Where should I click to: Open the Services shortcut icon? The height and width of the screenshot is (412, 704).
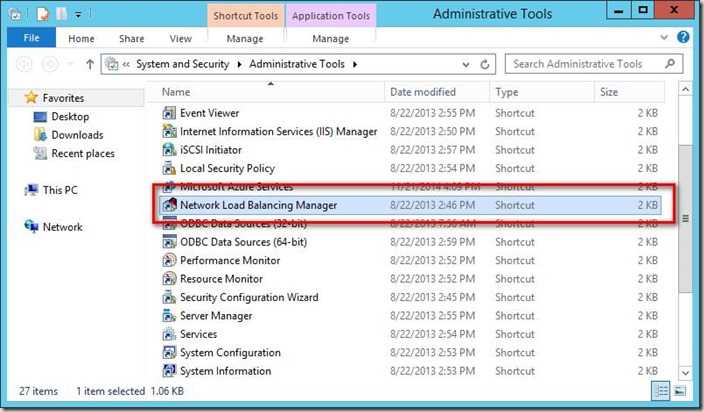point(169,334)
